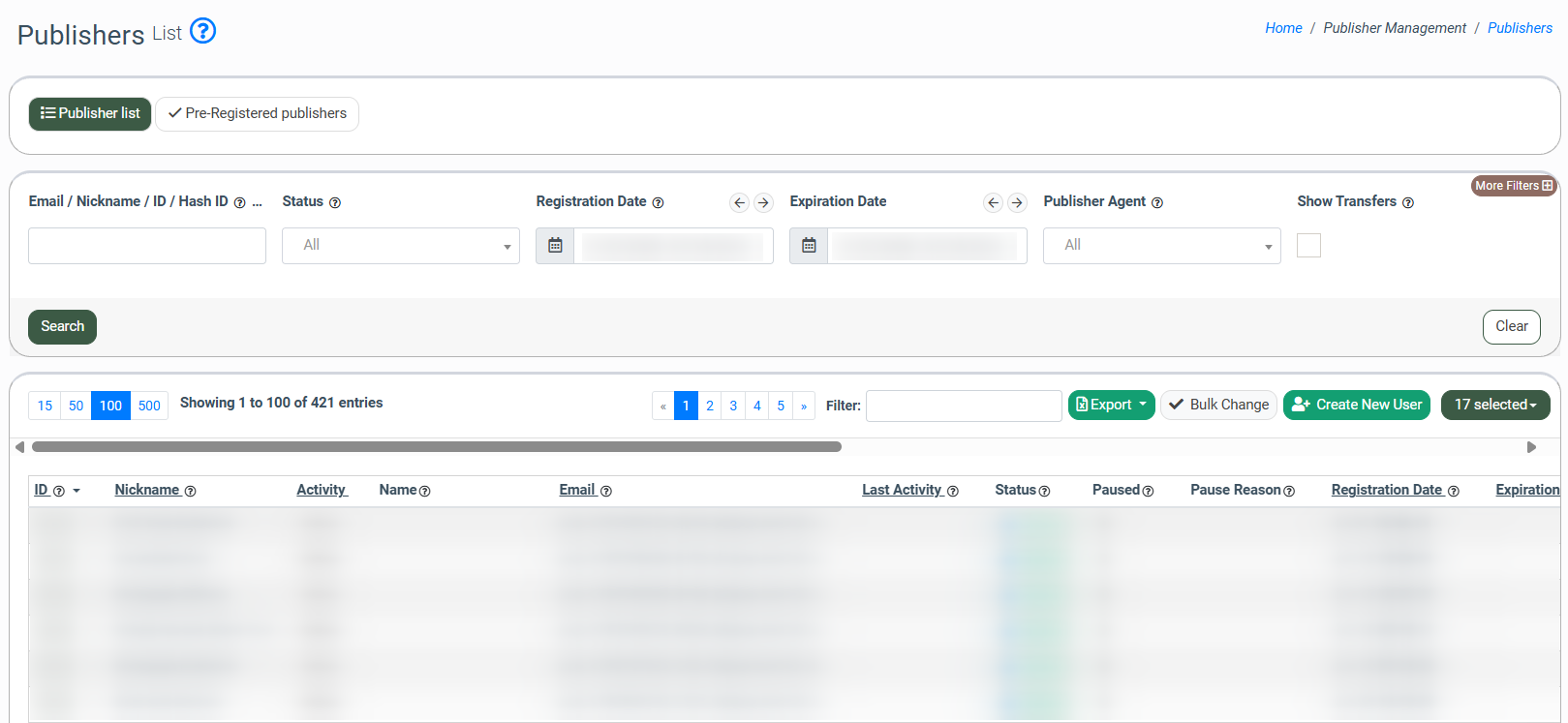Click the Expiration Date next arrow icon
1568x723 pixels.
(1017, 202)
